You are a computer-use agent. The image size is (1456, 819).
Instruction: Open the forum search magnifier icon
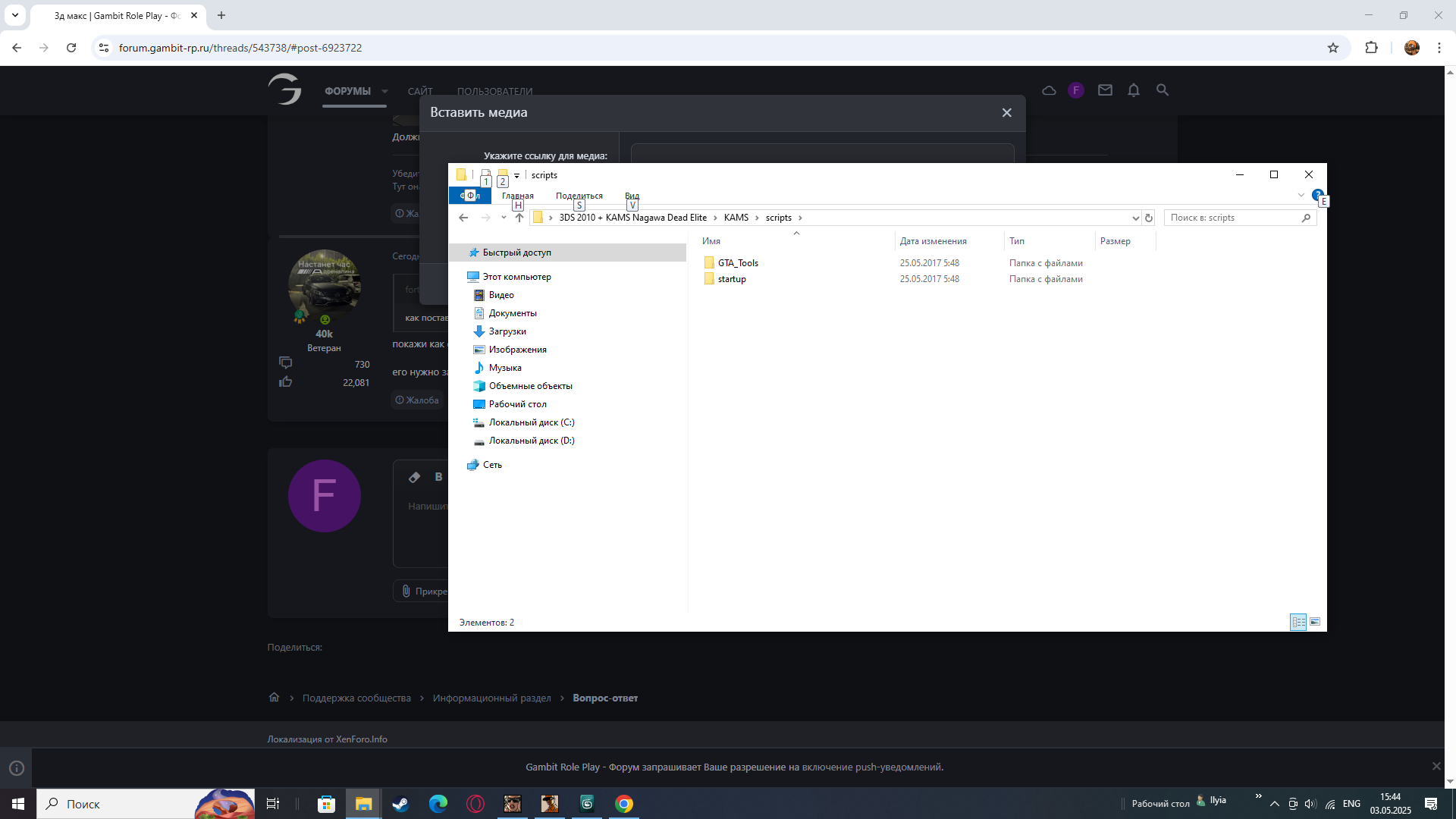(x=1162, y=90)
